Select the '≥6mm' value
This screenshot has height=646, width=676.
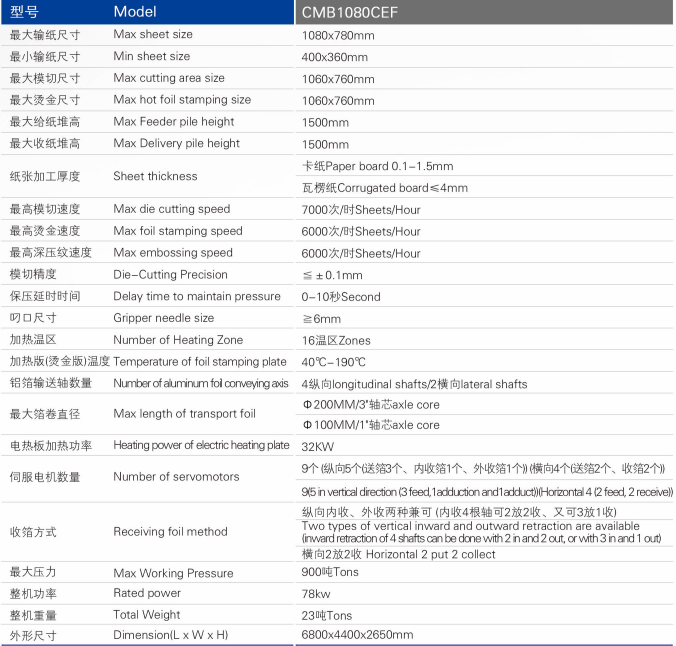[322, 319]
